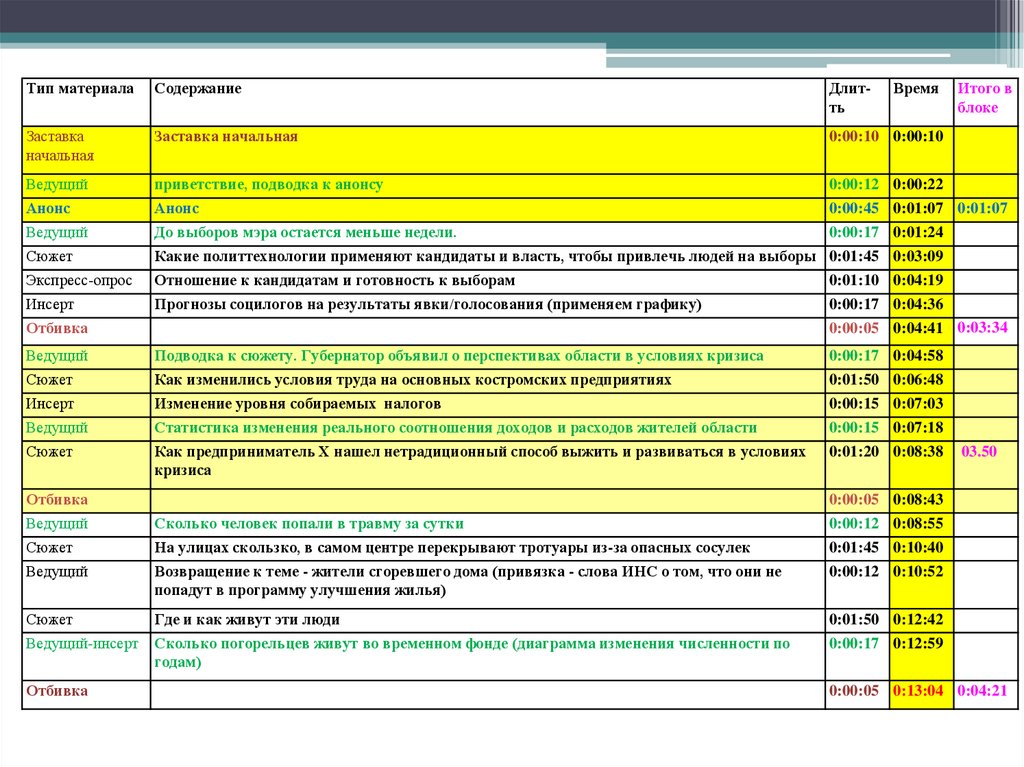Click the duration '0:01:10' cell
1024x767 pixels.
854,281
